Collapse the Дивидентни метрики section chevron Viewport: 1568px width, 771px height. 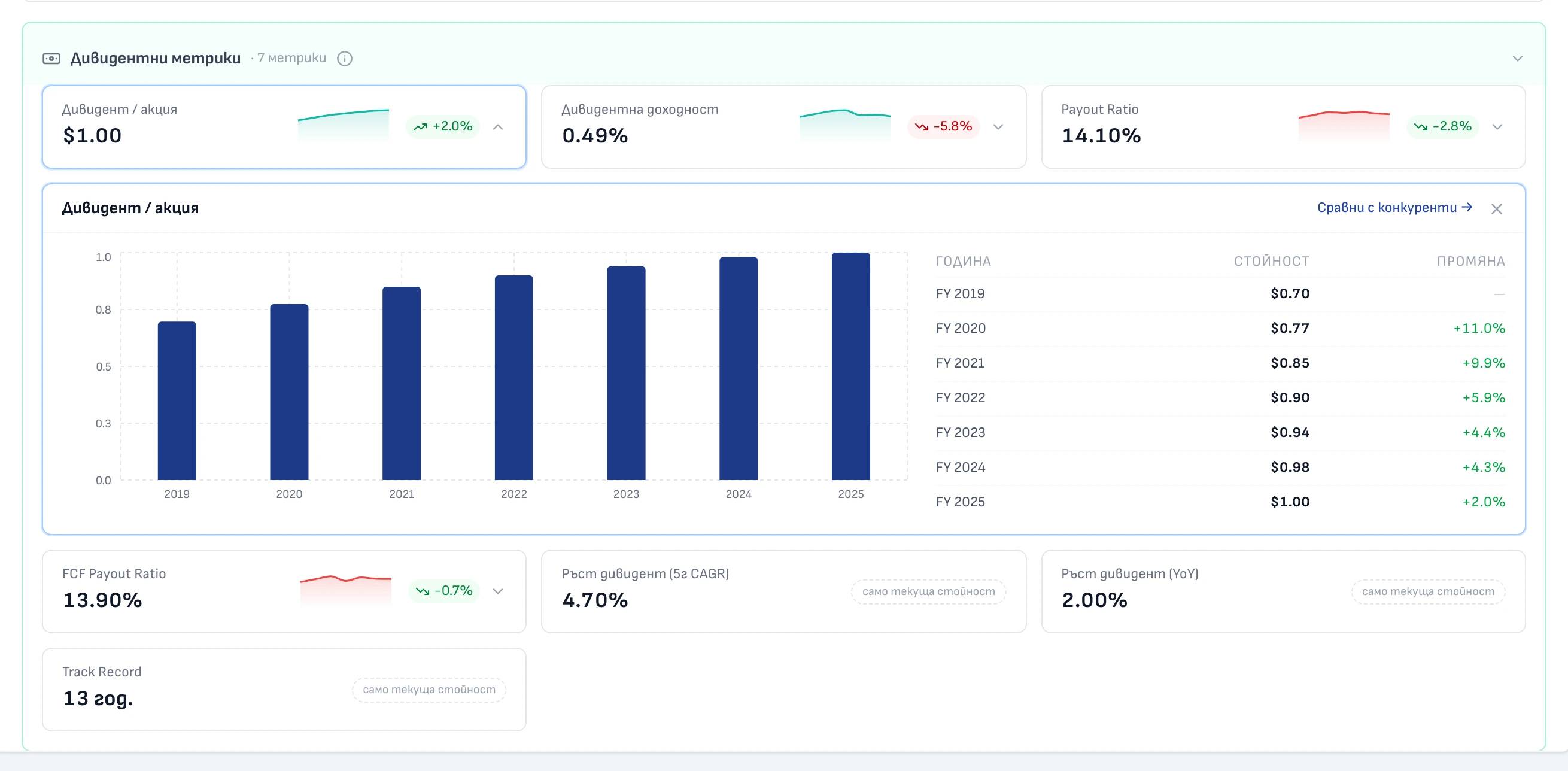[1518, 59]
